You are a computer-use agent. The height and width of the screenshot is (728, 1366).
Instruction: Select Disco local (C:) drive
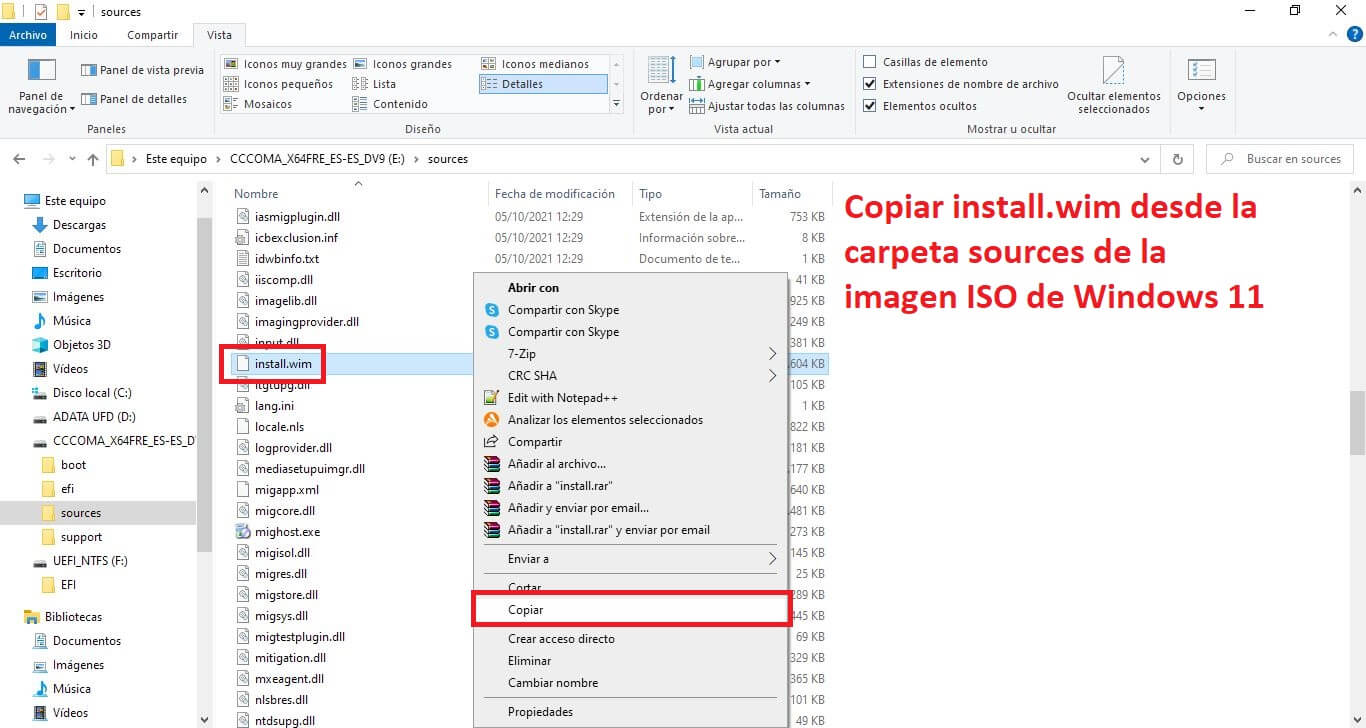point(92,393)
